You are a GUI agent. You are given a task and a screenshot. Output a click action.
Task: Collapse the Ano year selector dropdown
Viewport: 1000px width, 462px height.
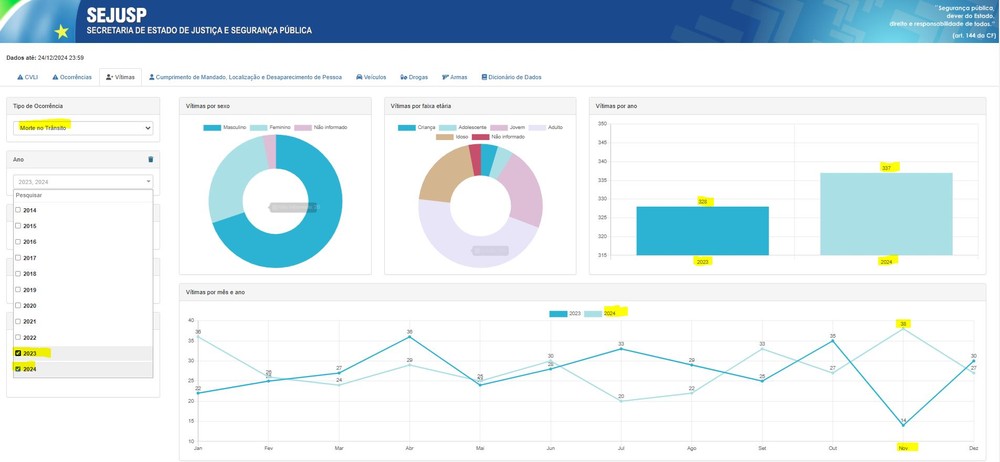tap(83, 181)
